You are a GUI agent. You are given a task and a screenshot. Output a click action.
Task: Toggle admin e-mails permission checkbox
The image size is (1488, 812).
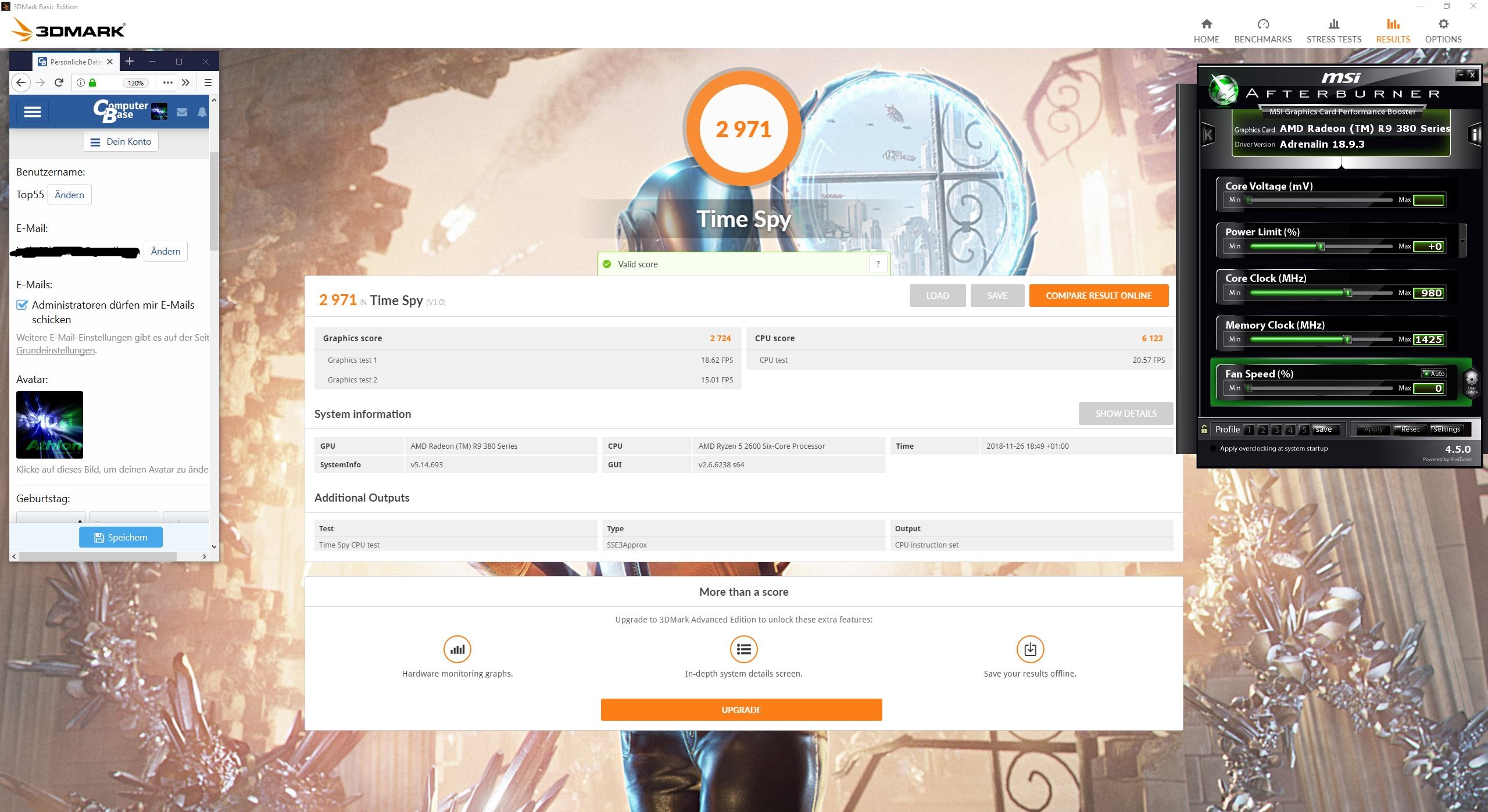[x=22, y=305]
